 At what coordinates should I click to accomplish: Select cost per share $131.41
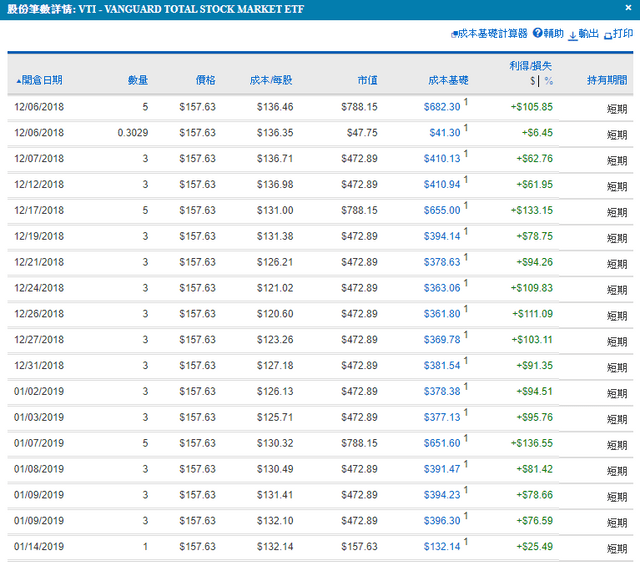click(x=275, y=495)
